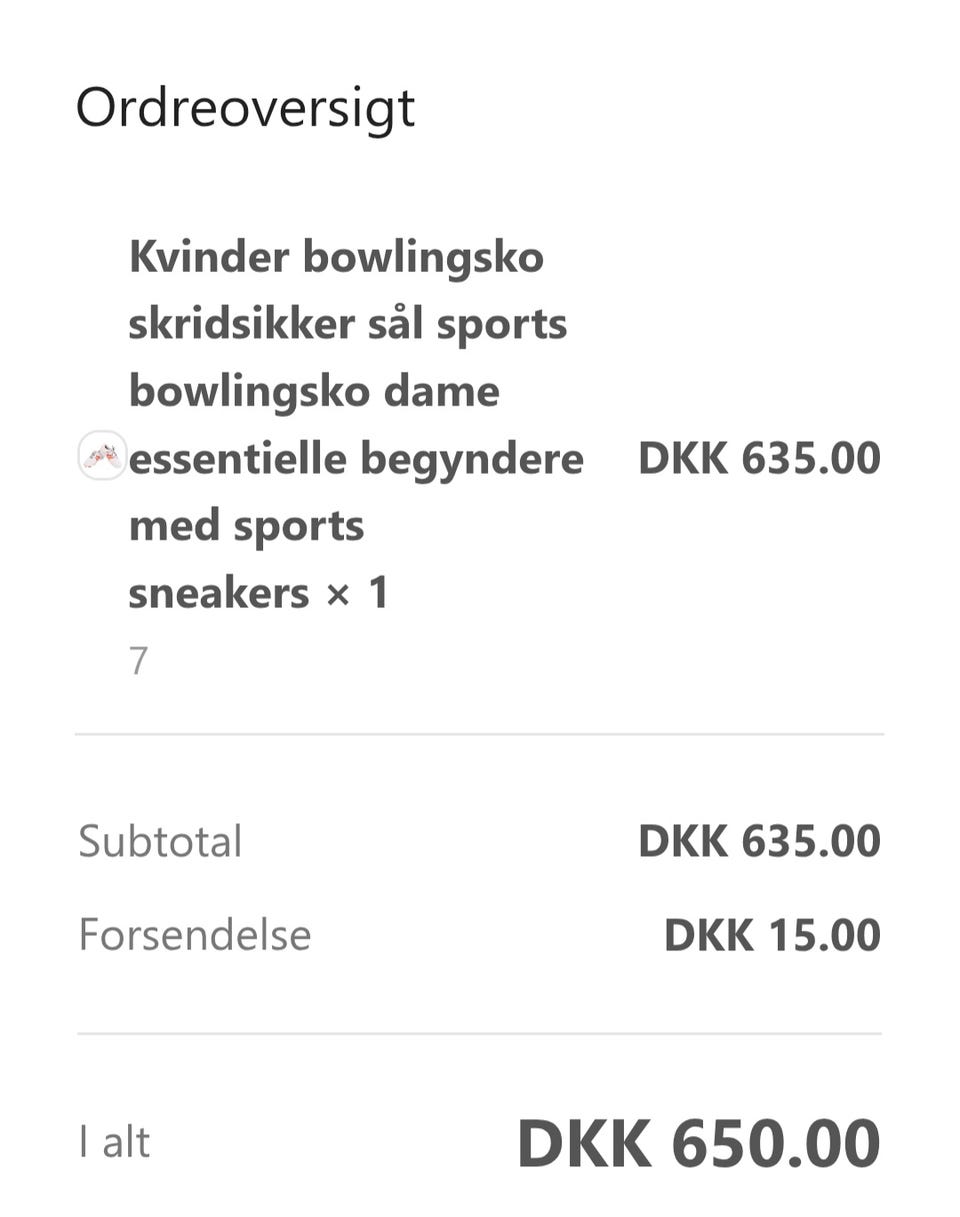Click the "I alt" total label

click(x=114, y=1142)
